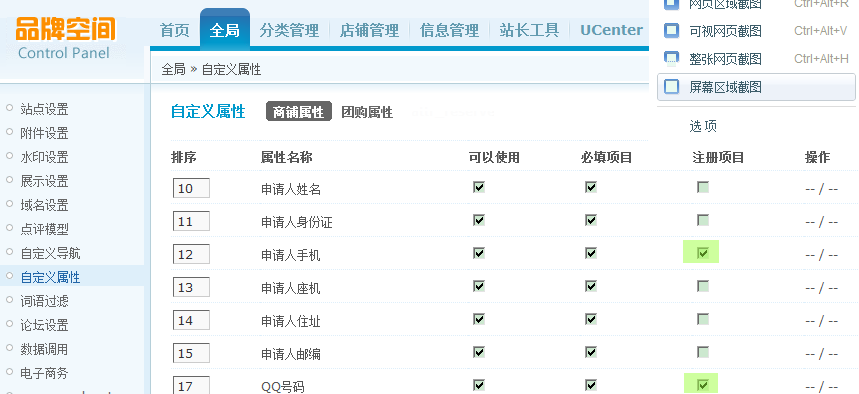Enable 注册项目 for 申请人座机
The image size is (859, 394).
point(703,286)
